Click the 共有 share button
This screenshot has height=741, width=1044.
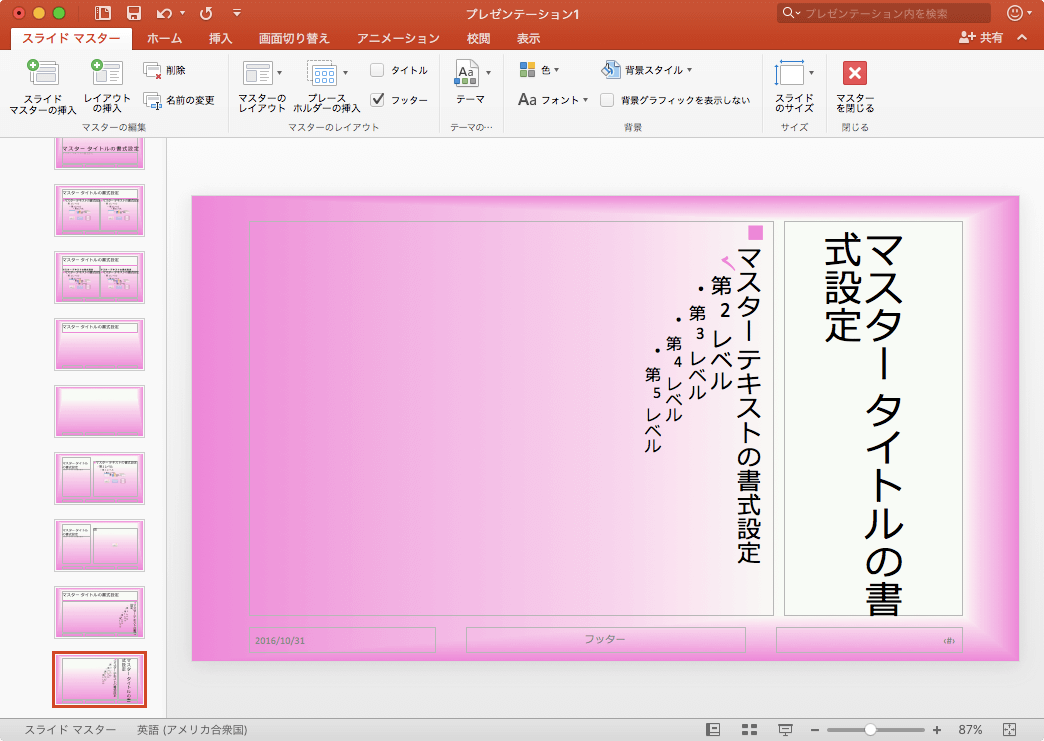980,38
